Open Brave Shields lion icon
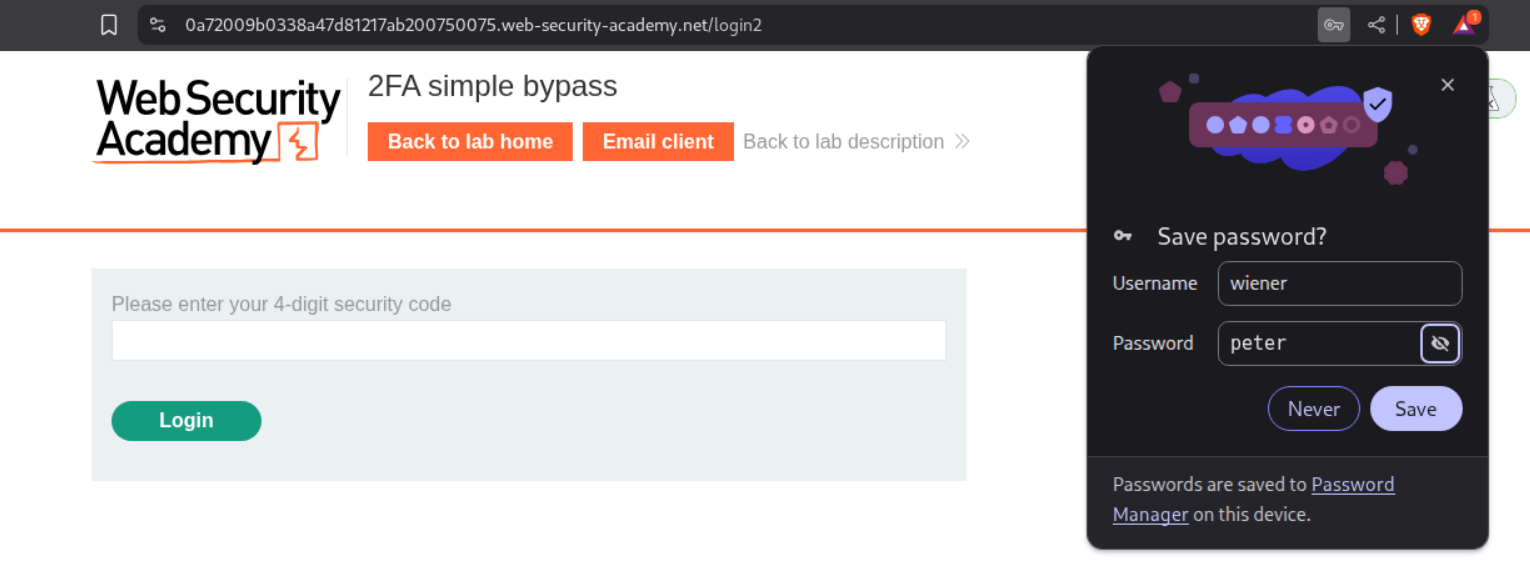Viewport: 1530px width, 571px height. (x=1421, y=25)
